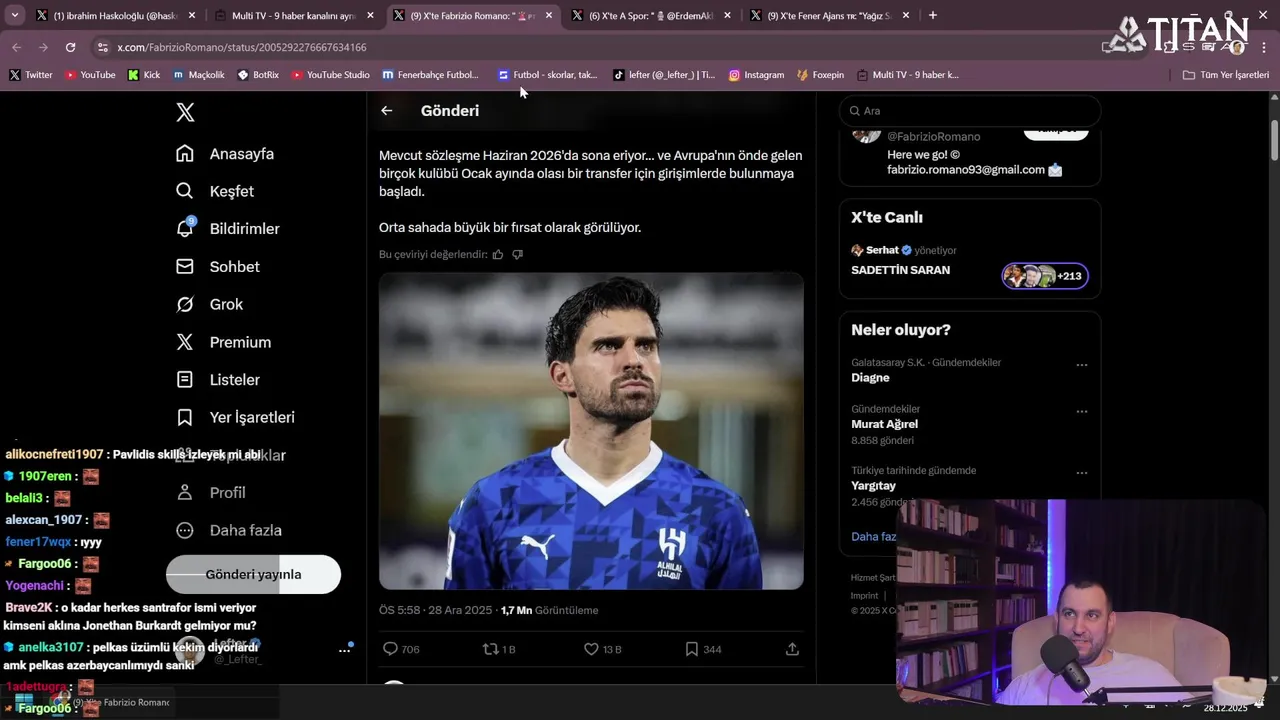Click the repost icon showing 1 B
Viewport: 1280px width, 720px height.
[498, 649]
